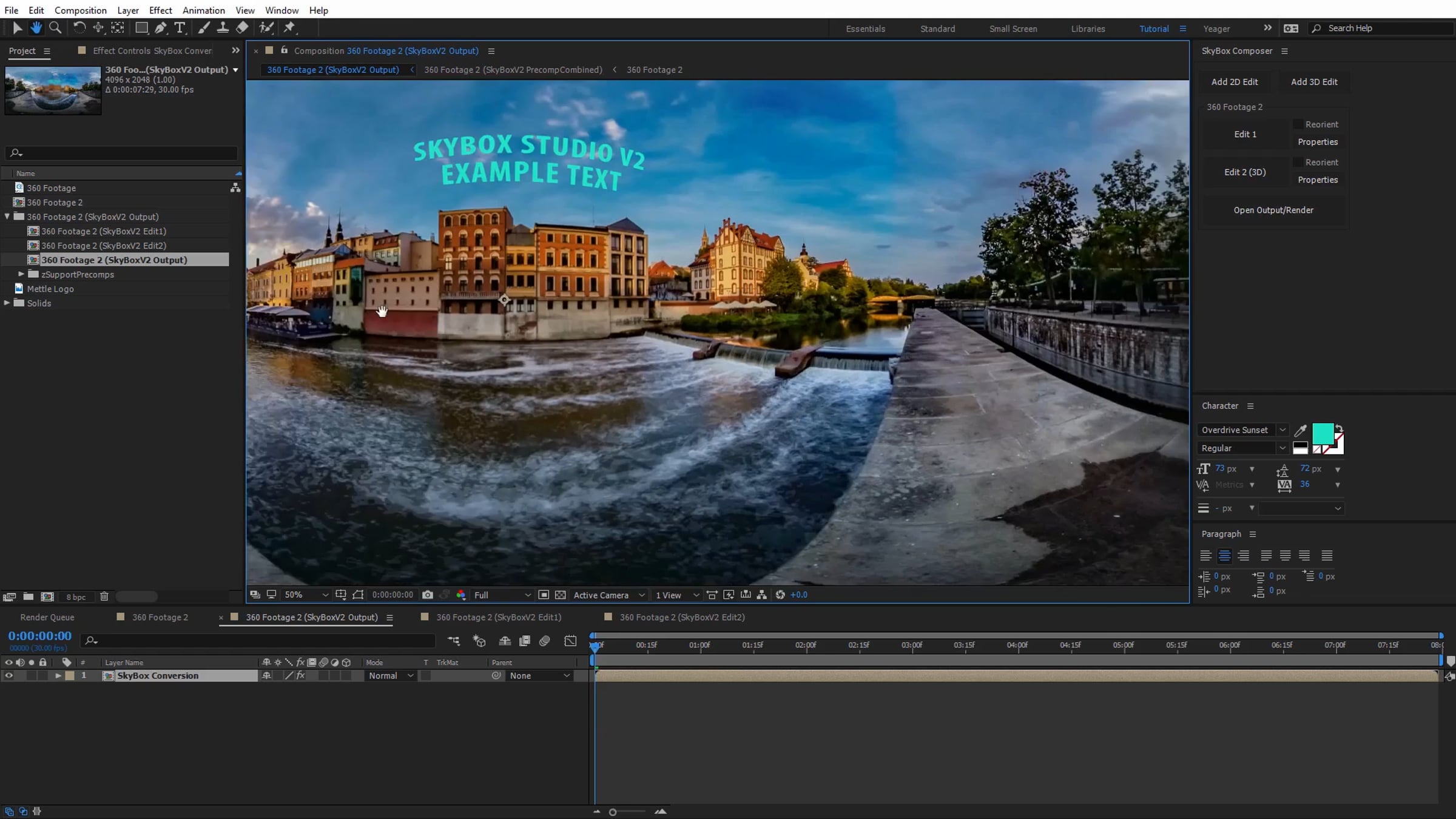Screen dimensions: 1456x819
Task: Click the teal fill color swatch
Action: (x=1323, y=434)
